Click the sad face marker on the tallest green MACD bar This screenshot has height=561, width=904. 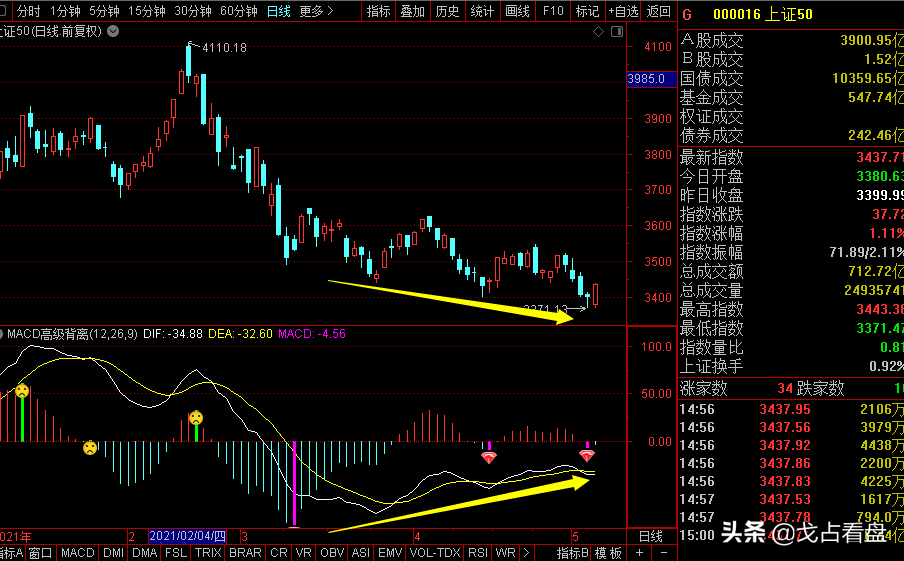[21, 391]
